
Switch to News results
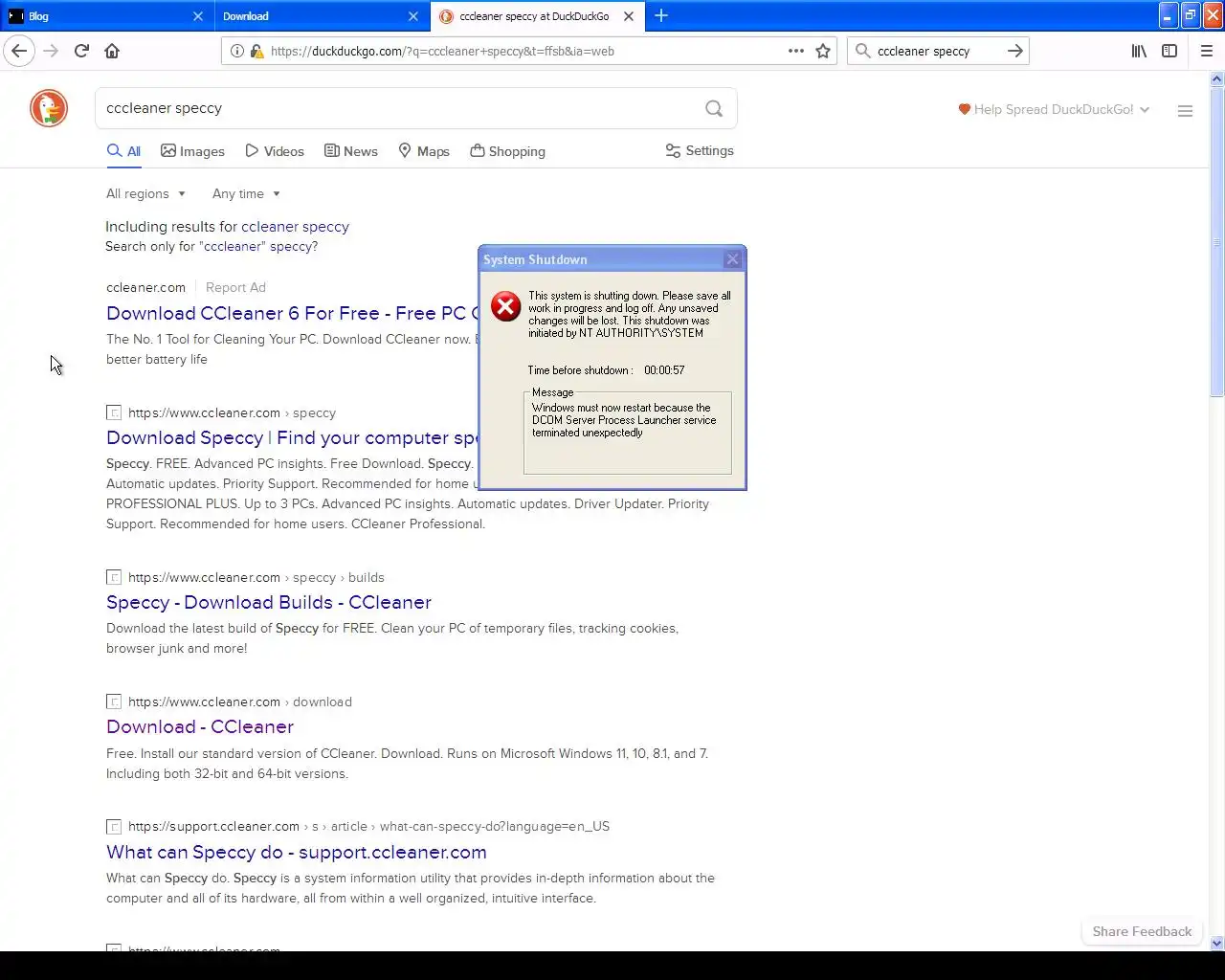tap(351, 151)
